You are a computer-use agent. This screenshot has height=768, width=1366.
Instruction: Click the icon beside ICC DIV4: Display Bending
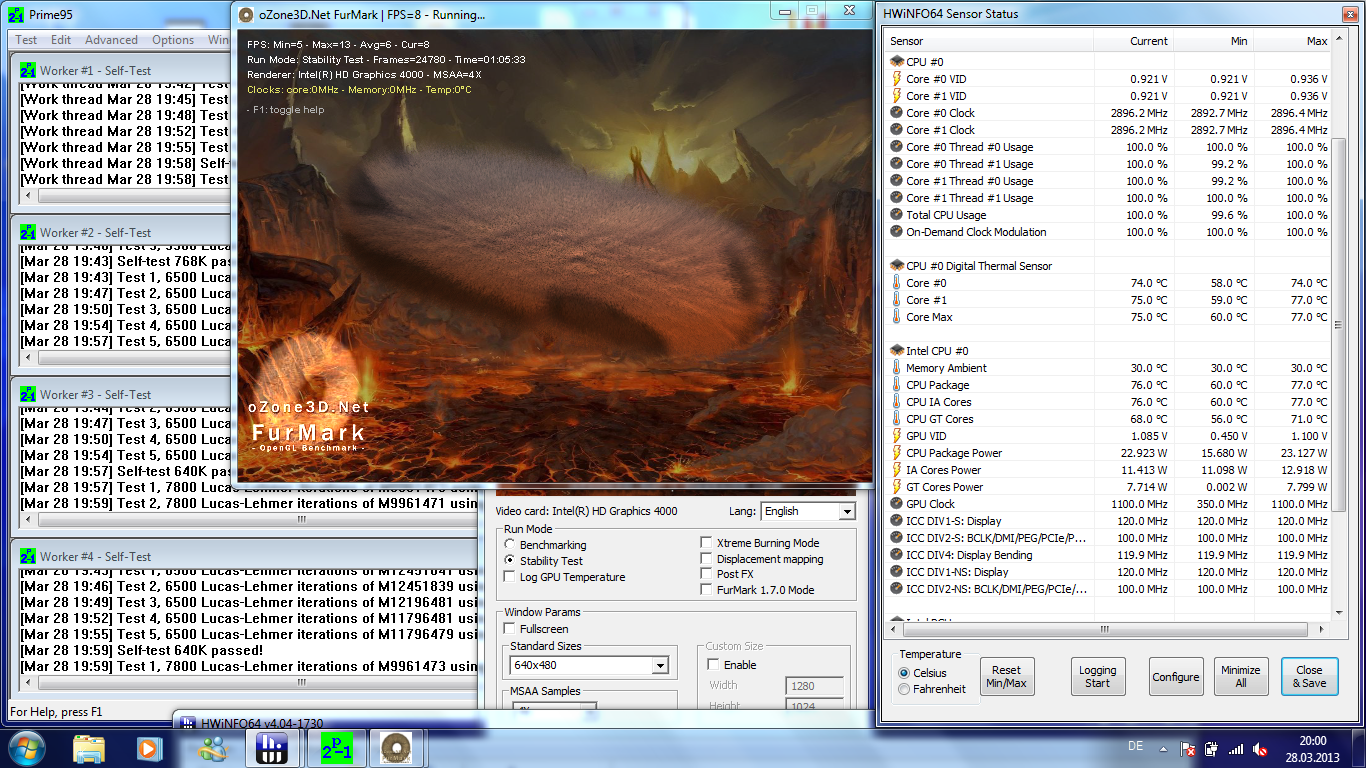coord(897,555)
